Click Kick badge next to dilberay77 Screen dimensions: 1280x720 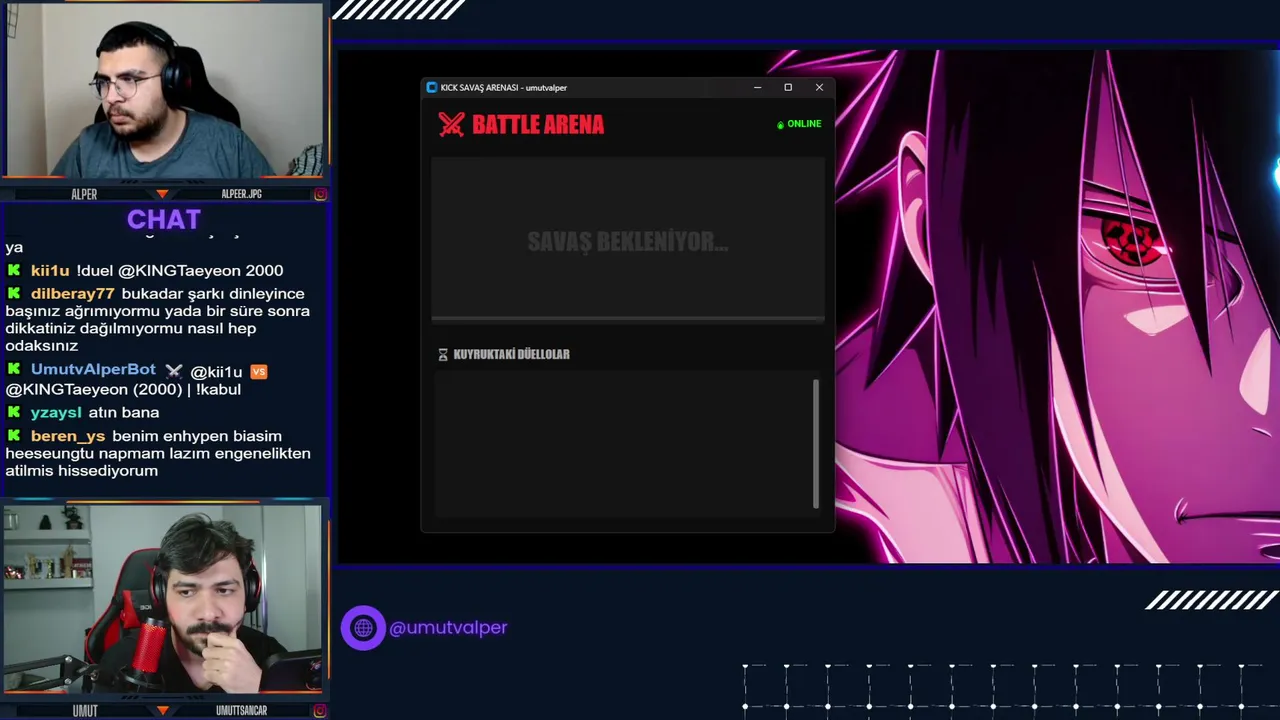[14, 293]
